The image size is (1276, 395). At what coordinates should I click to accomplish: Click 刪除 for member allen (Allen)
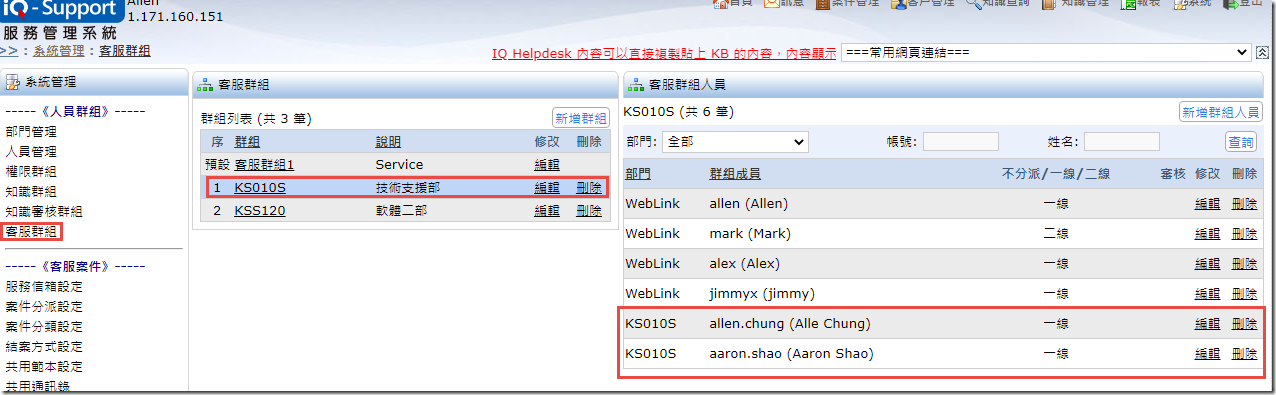1245,203
